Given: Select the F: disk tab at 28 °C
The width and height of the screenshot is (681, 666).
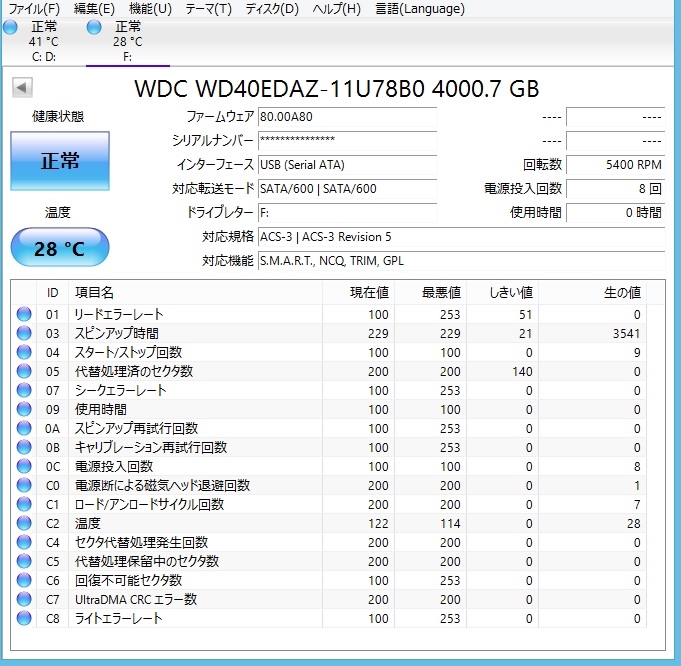Looking at the screenshot, I should pos(128,42).
